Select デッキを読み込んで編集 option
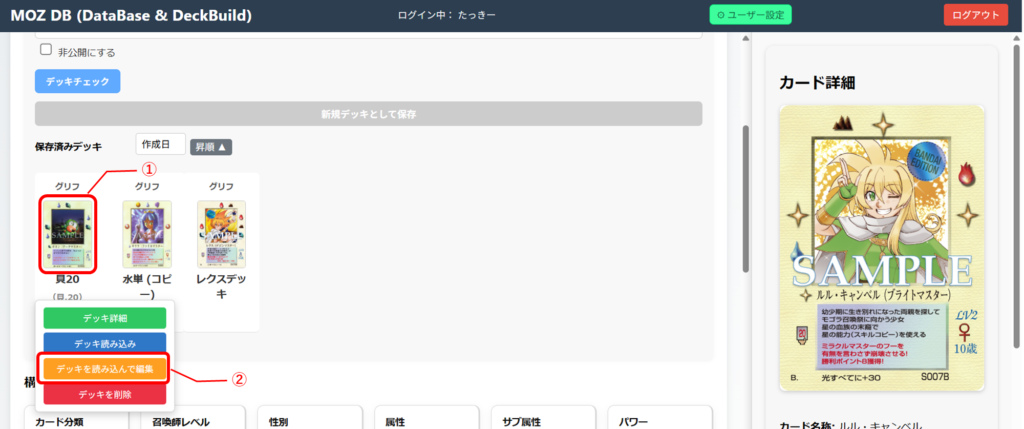Image resolution: width=1024 pixels, height=429 pixels. pyautogui.click(x=105, y=368)
